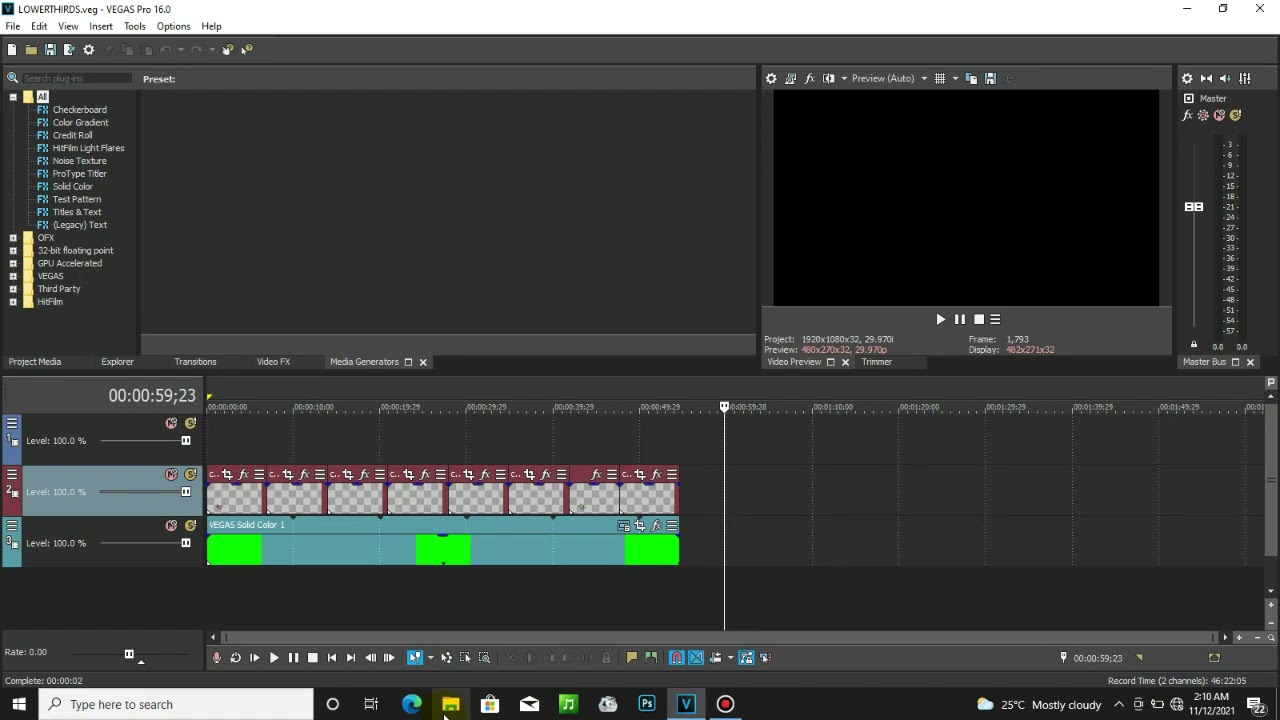Click the Insert Region icon
The image size is (1280, 720).
coord(651,657)
